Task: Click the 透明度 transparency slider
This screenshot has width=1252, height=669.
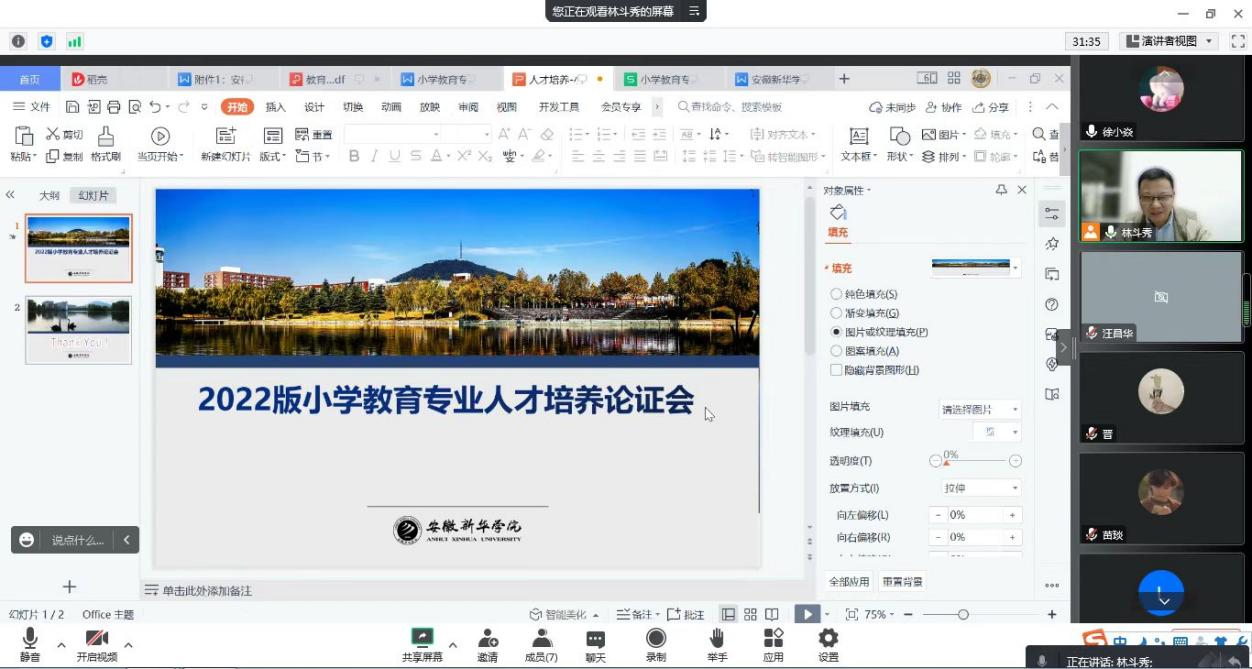Action: (975, 461)
